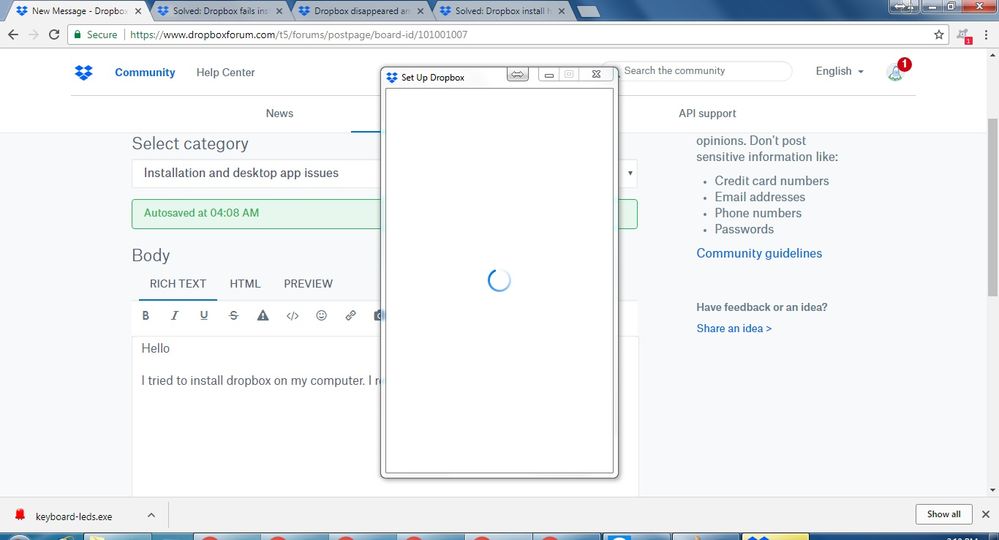Click the Share an idea link
Screen dimensions: 999x540
[x=734, y=328]
